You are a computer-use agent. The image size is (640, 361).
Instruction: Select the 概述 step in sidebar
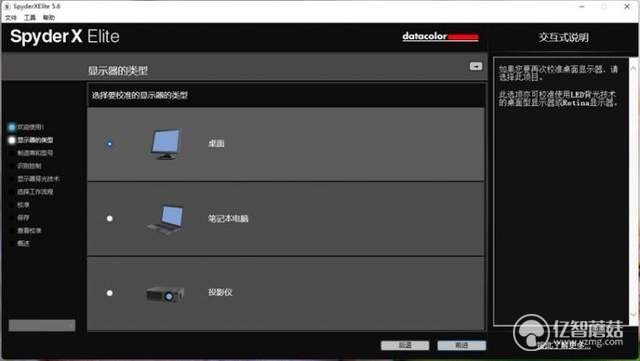[x=23, y=243]
